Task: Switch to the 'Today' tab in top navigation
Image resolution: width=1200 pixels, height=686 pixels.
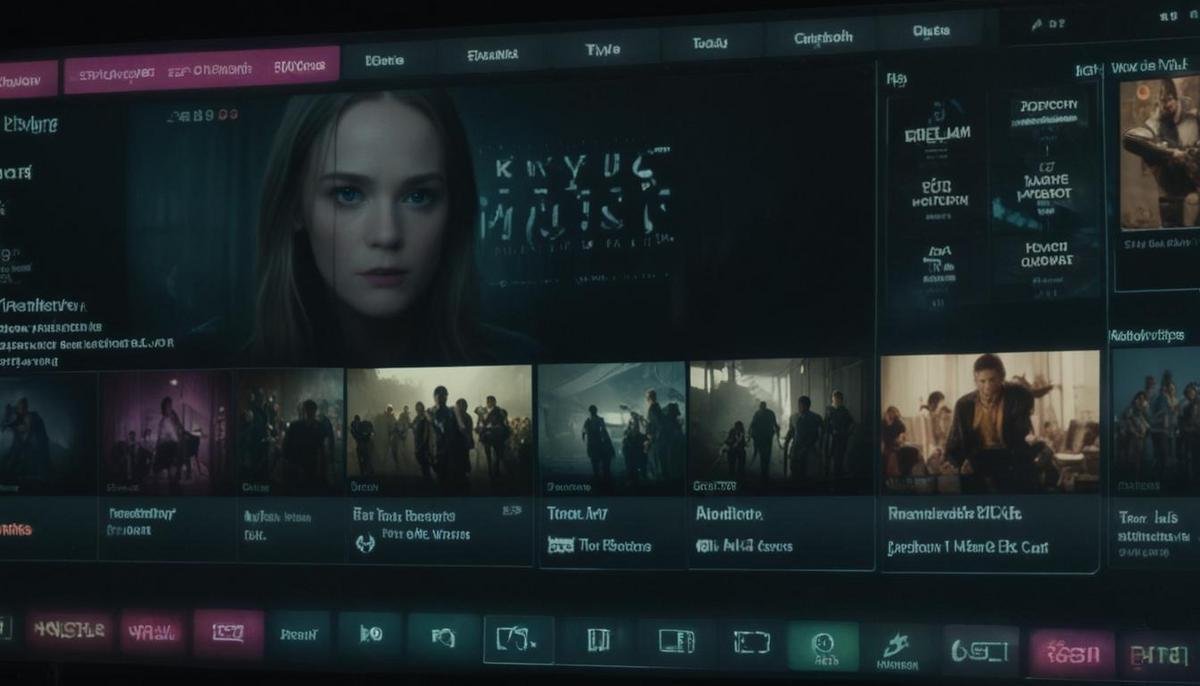Action: [x=709, y=44]
